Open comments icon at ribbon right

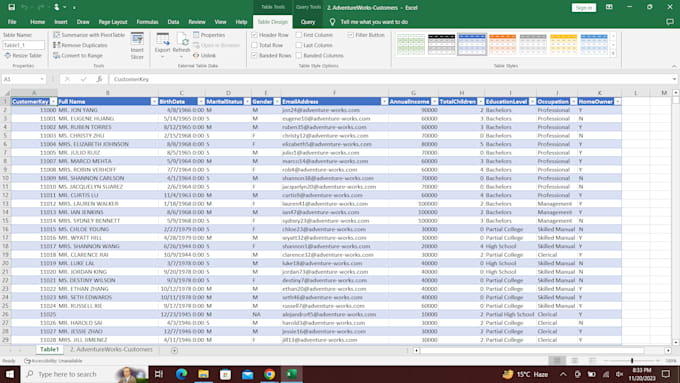point(670,22)
